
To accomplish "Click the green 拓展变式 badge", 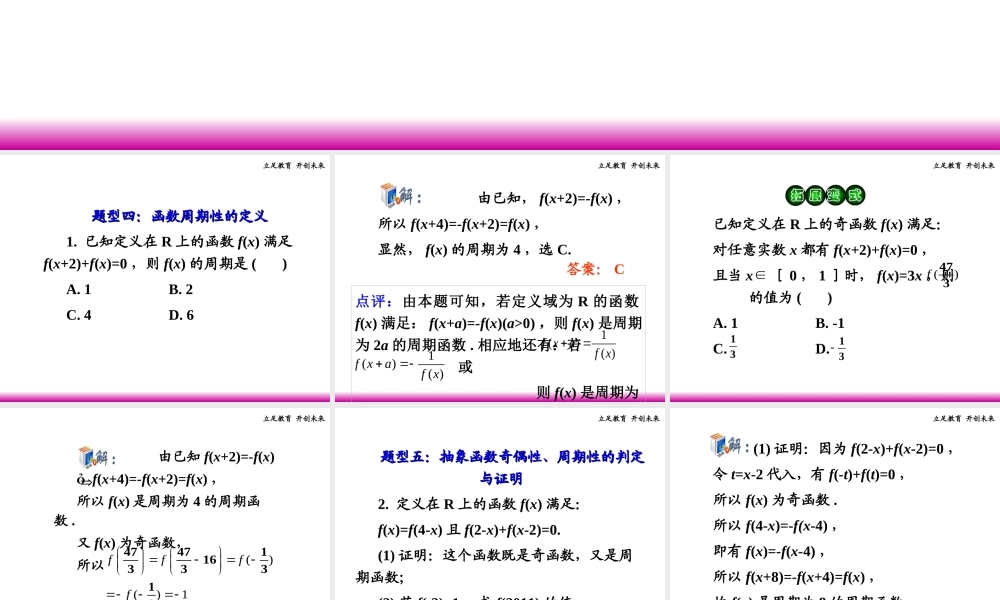I will tap(825, 195).
